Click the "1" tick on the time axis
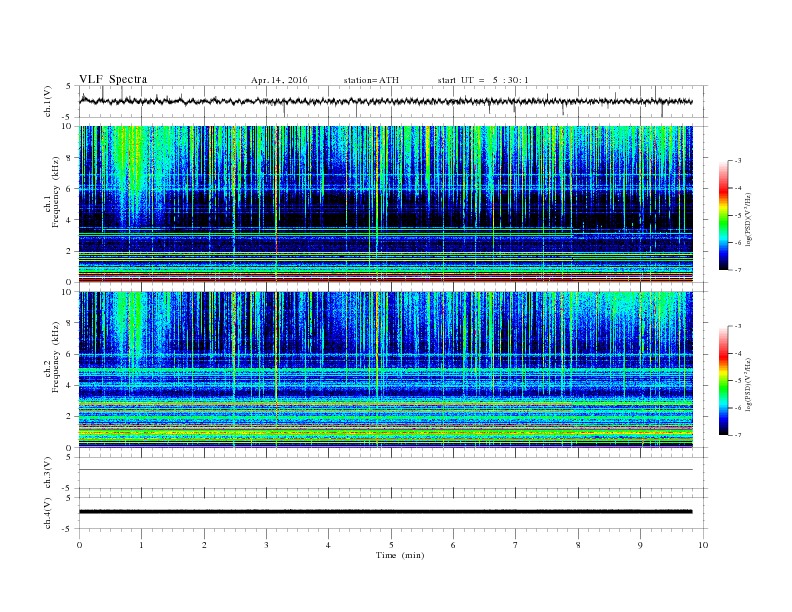The image size is (792, 612). click(x=141, y=545)
